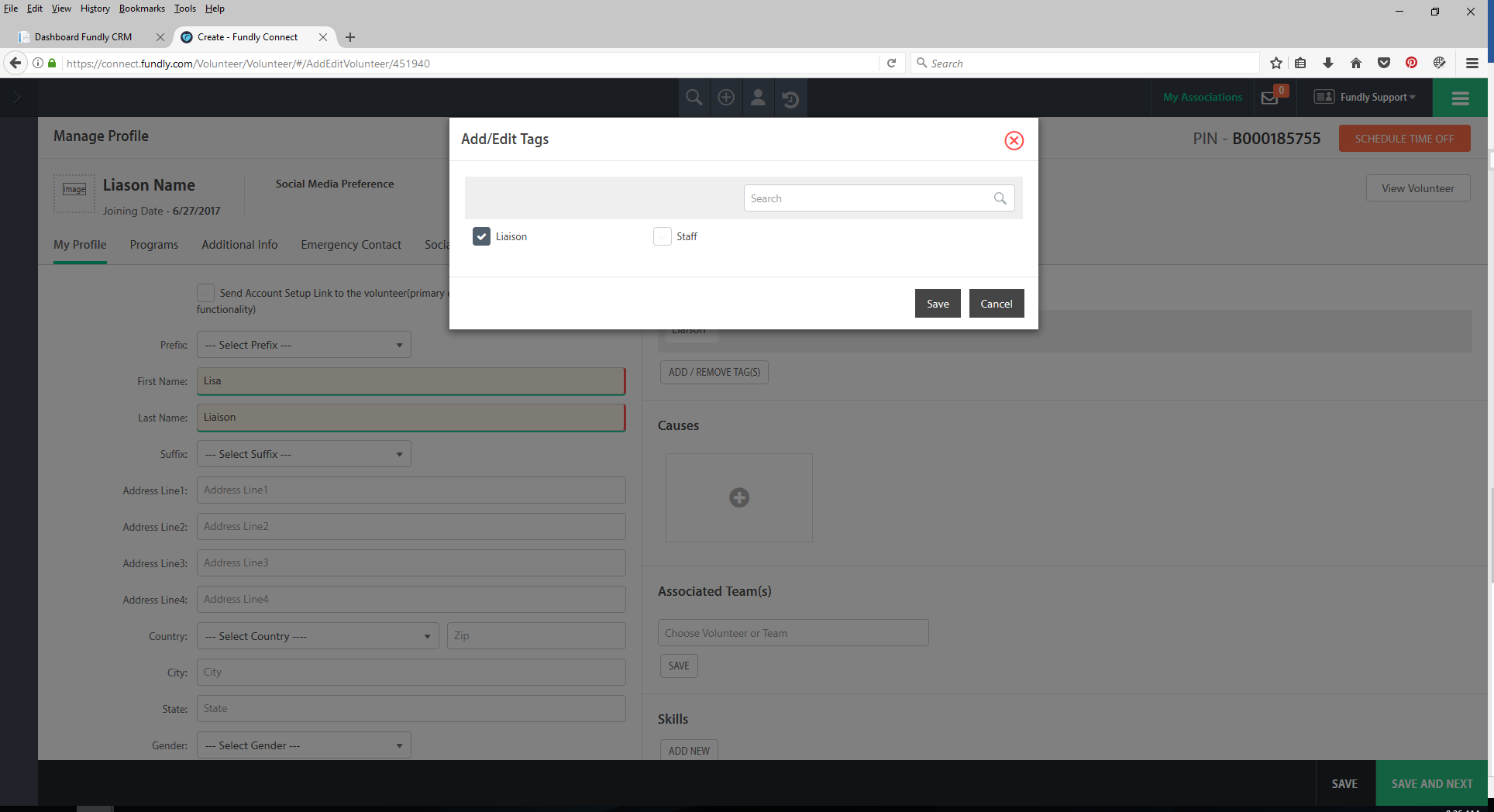Save the tag selections in dialog
This screenshot has height=812, width=1494.
point(938,304)
